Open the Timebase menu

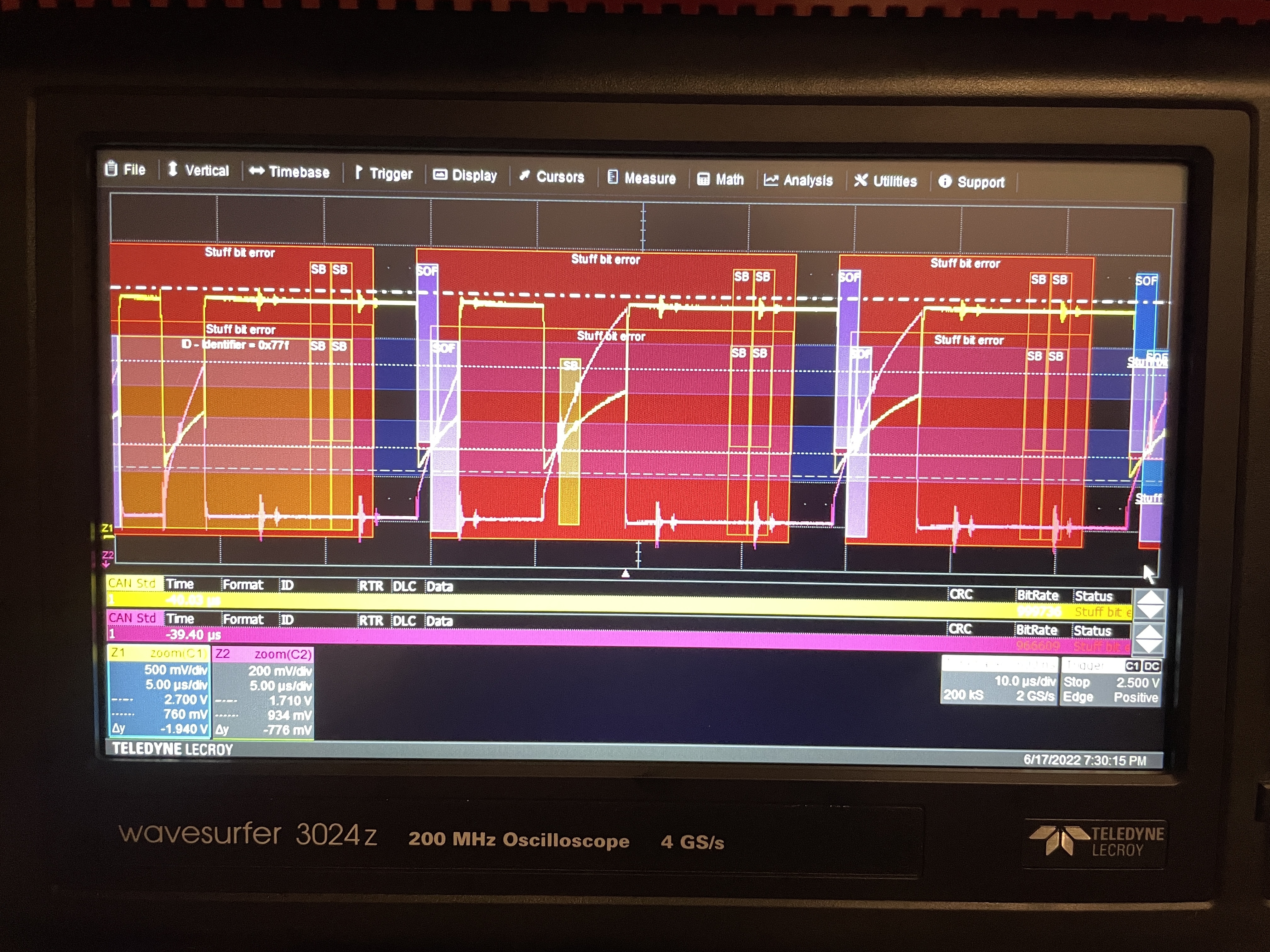(290, 172)
